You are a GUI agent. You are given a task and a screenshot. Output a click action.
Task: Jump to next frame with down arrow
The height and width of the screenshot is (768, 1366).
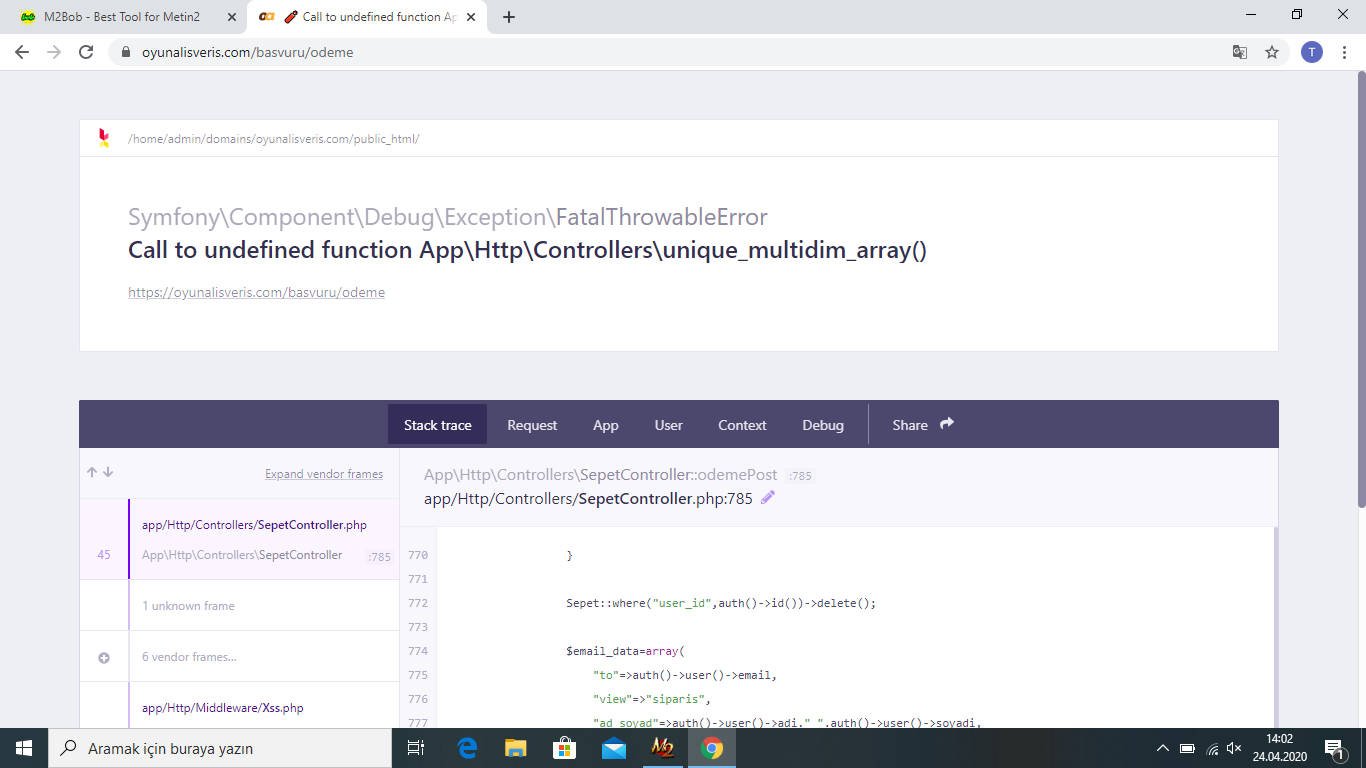click(108, 473)
